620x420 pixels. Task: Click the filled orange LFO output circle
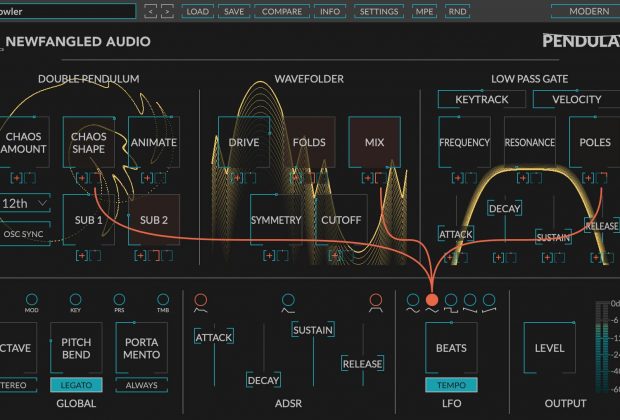432,300
